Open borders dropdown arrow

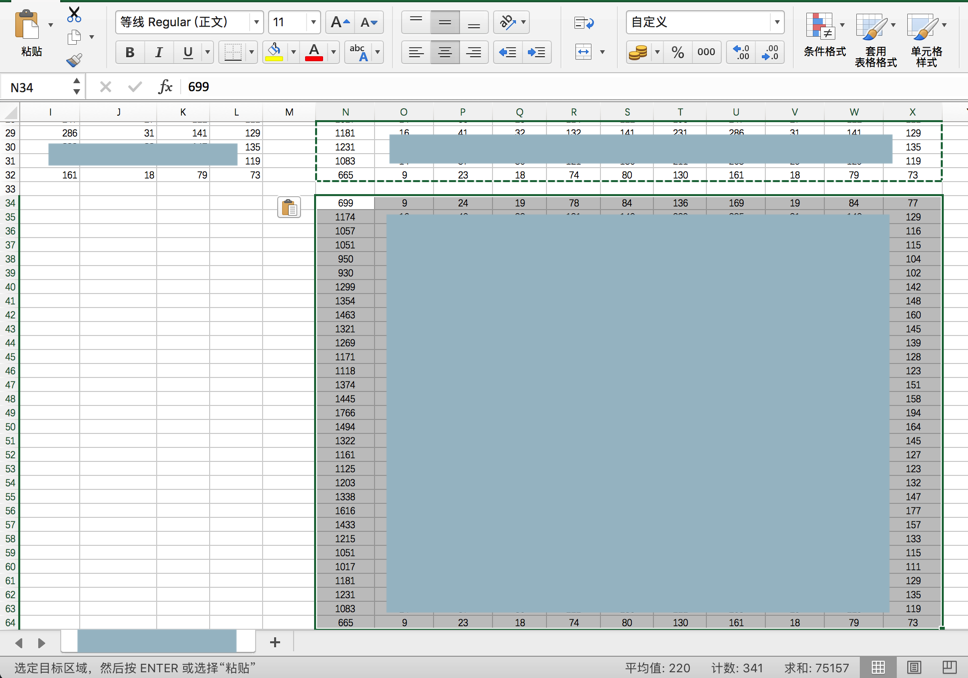point(251,52)
